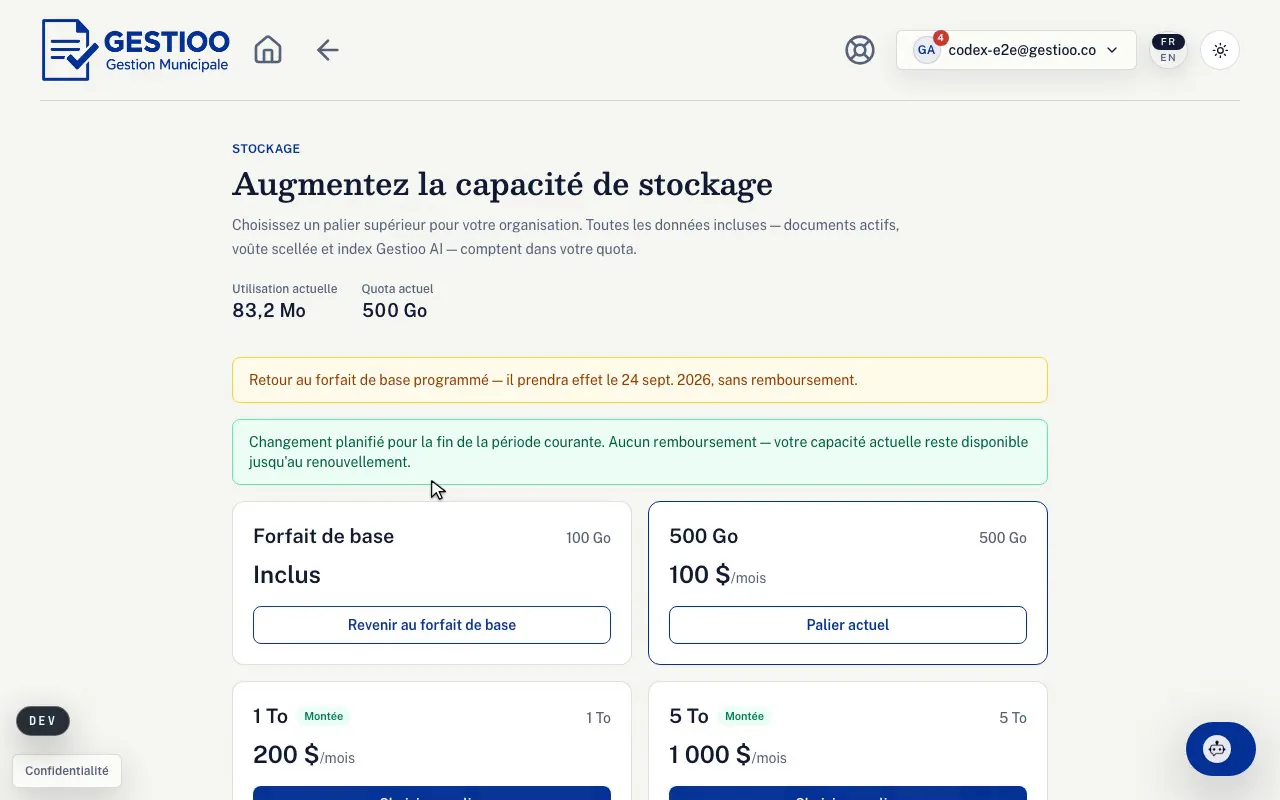Click the GA avatar with notification badge

point(927,50)
